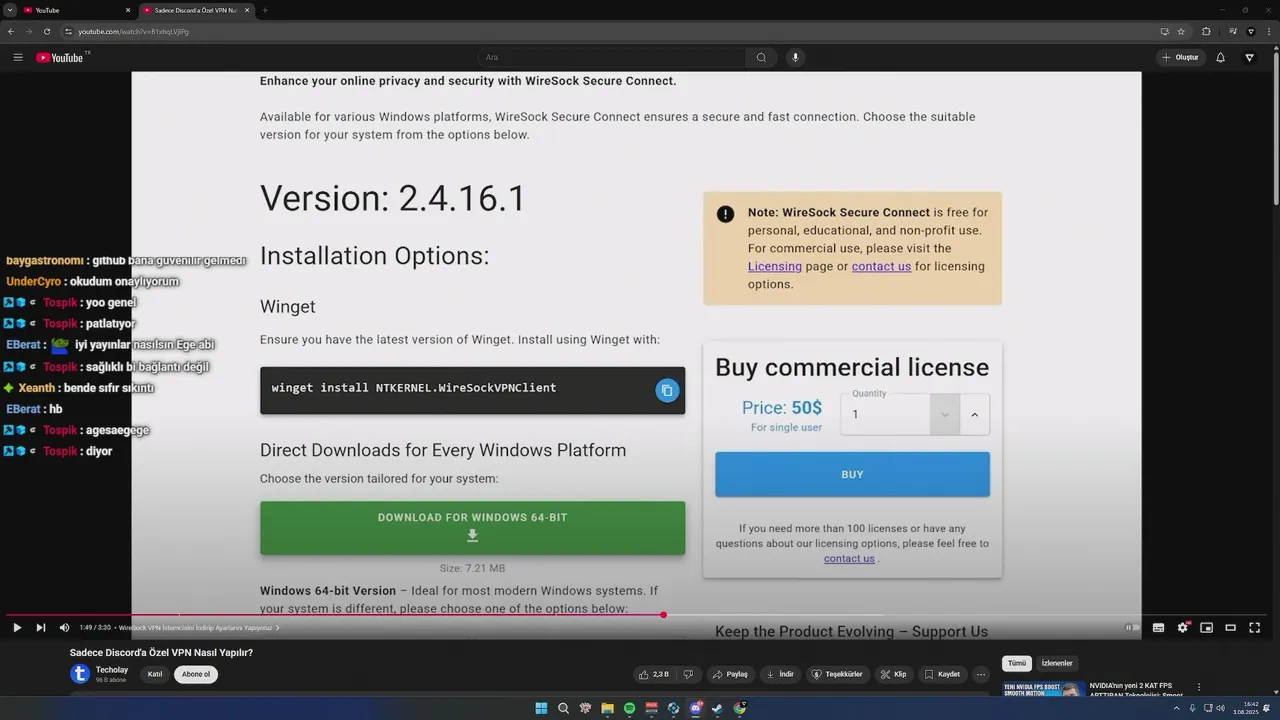The width and height of the screenshot is (1280, 720).
Task: Toggle the autoplay switch in player
Action: 1132,628
